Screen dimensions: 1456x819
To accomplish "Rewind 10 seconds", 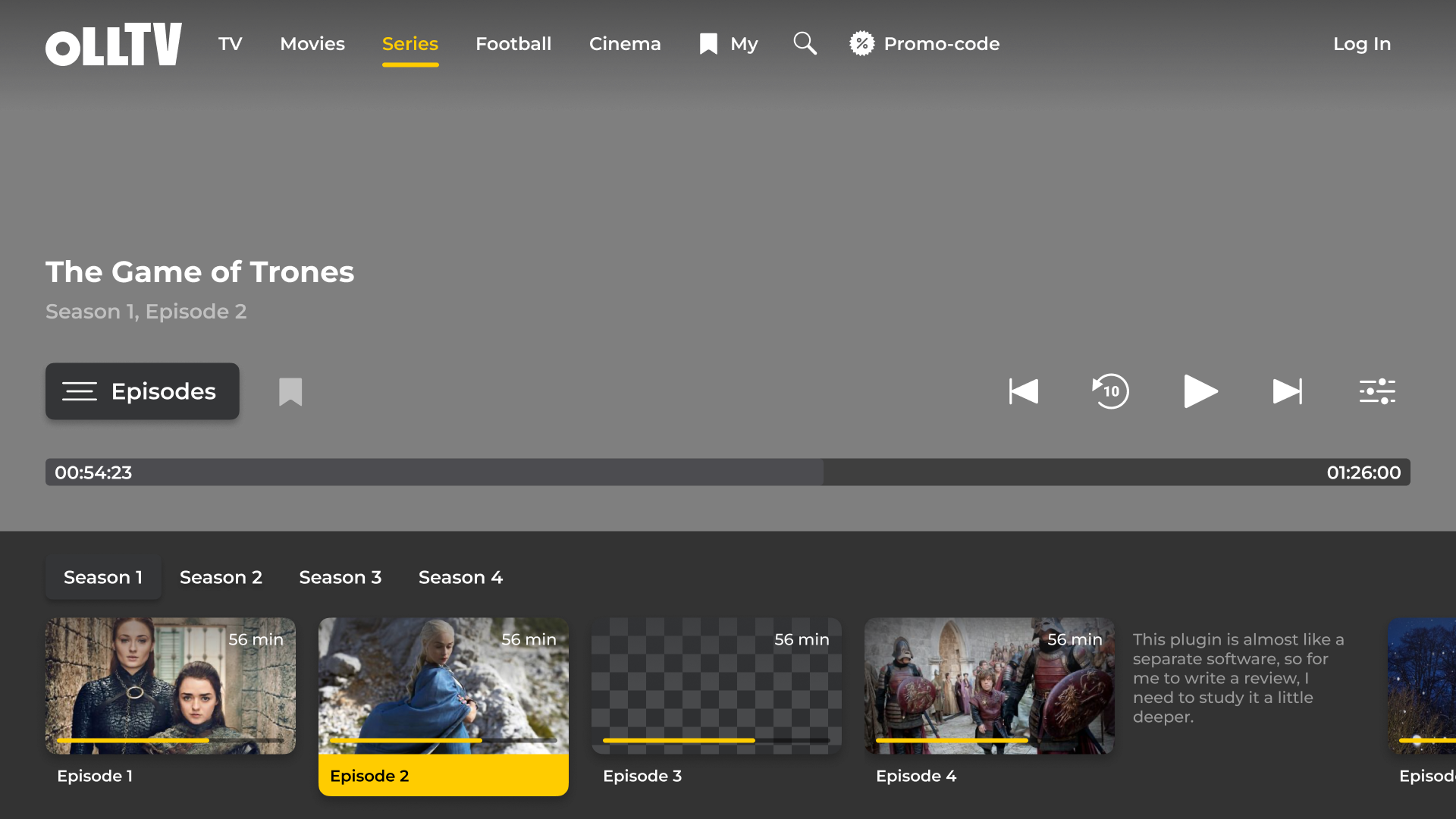I will [1110, 391].
